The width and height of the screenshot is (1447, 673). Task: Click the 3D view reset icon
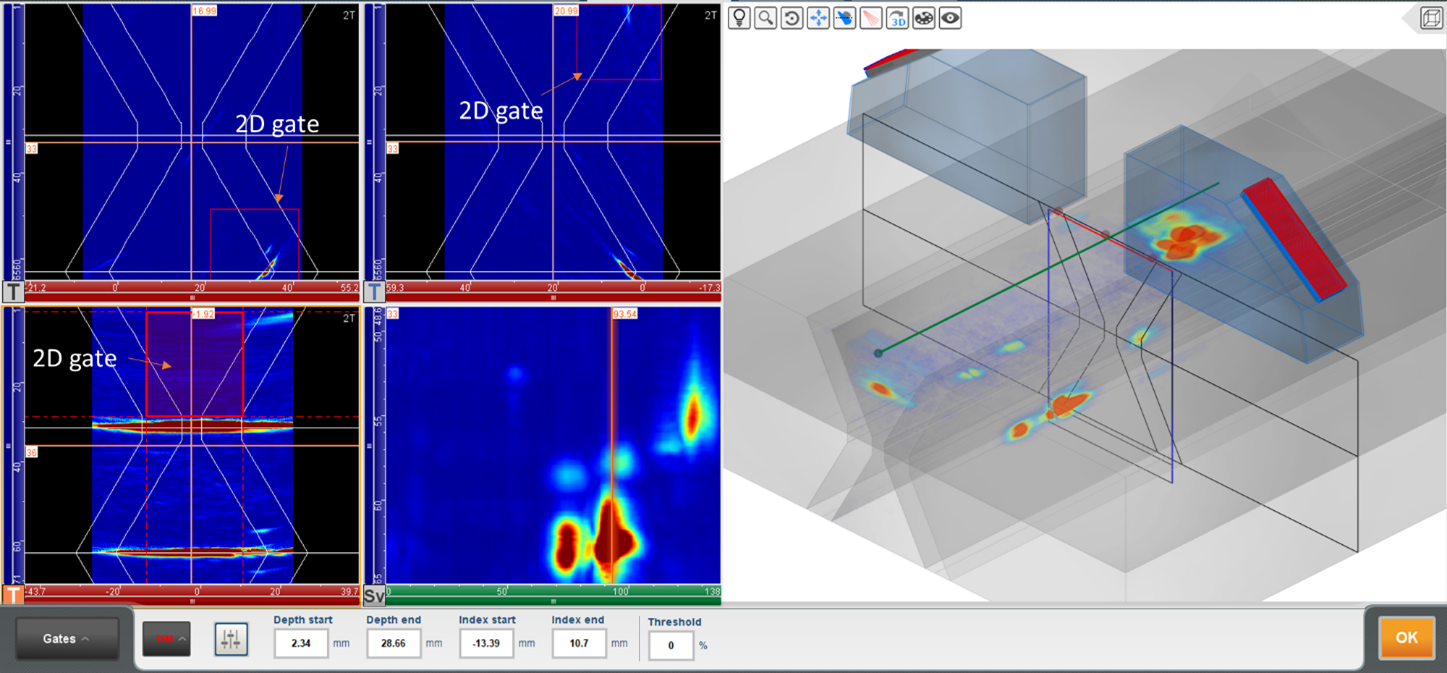pyautogui.click(x=896, y=17)
